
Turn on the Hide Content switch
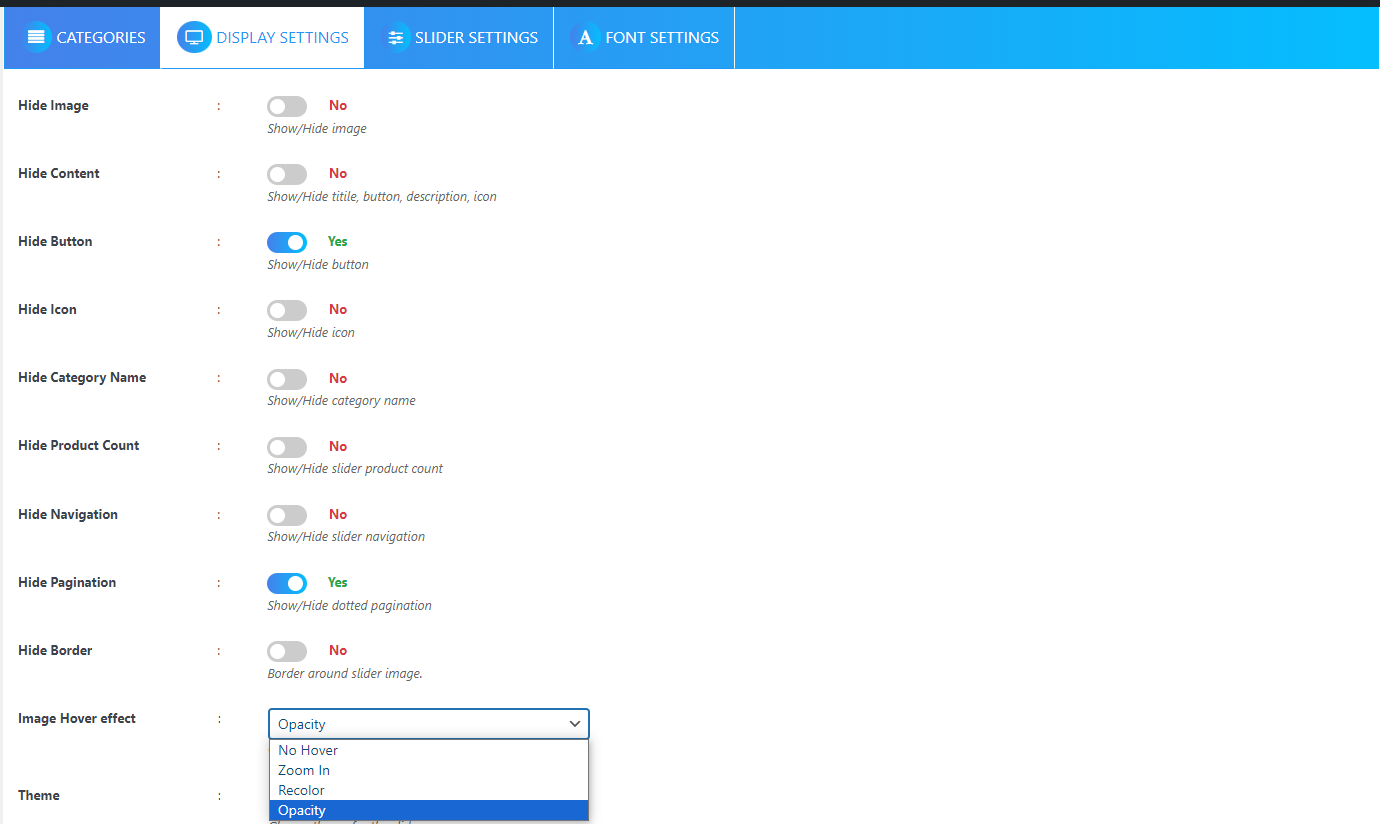287,174
